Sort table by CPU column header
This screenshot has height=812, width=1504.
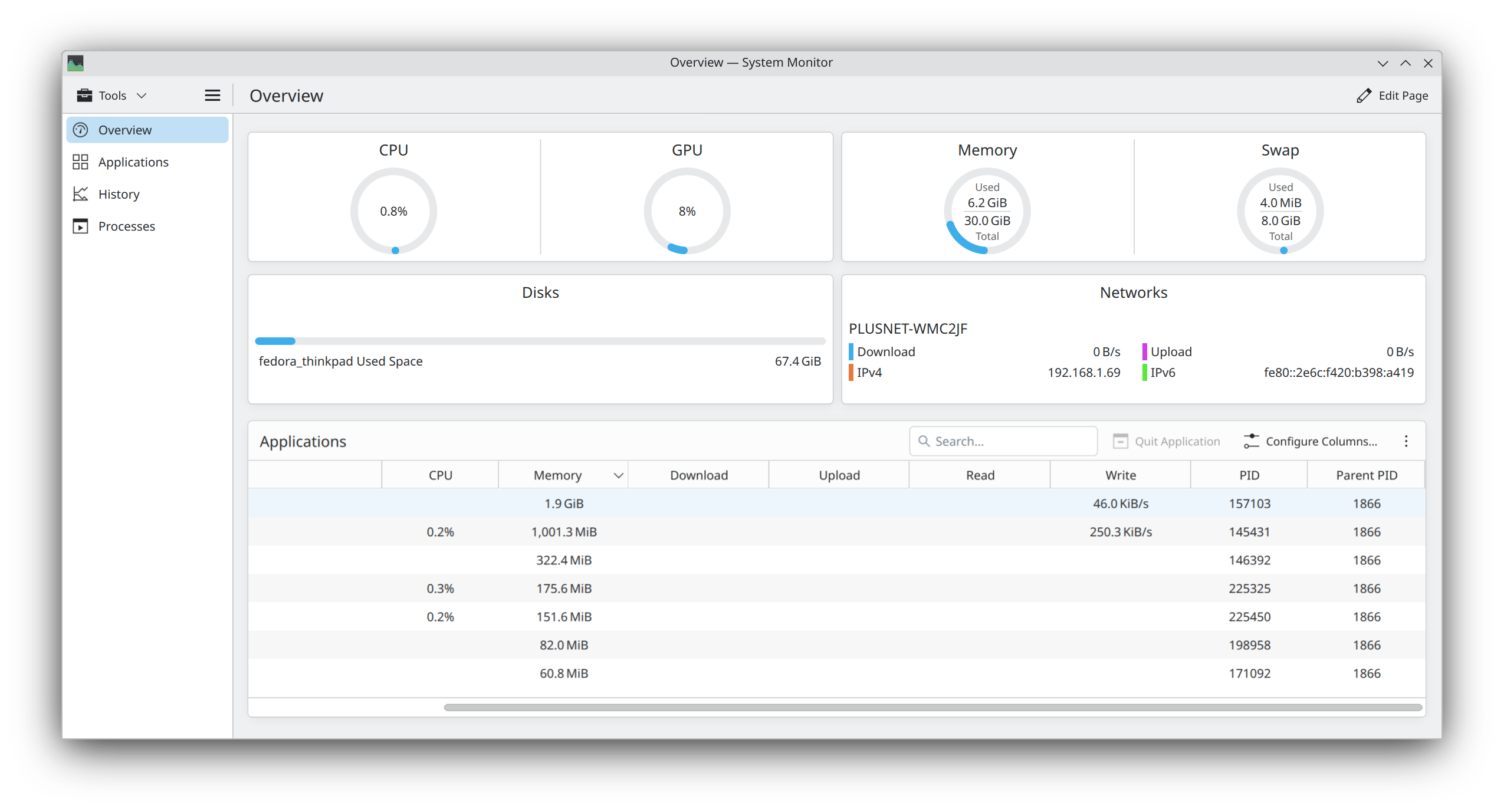point(440,475)
